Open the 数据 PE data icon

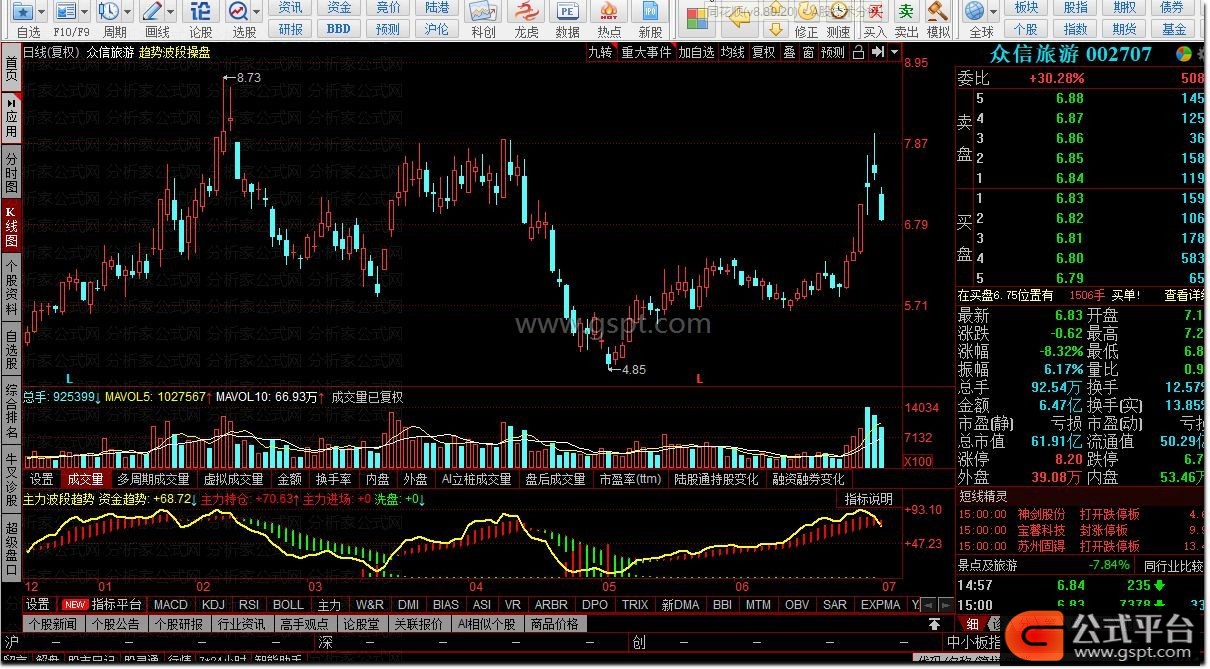(x=567, y=11)
